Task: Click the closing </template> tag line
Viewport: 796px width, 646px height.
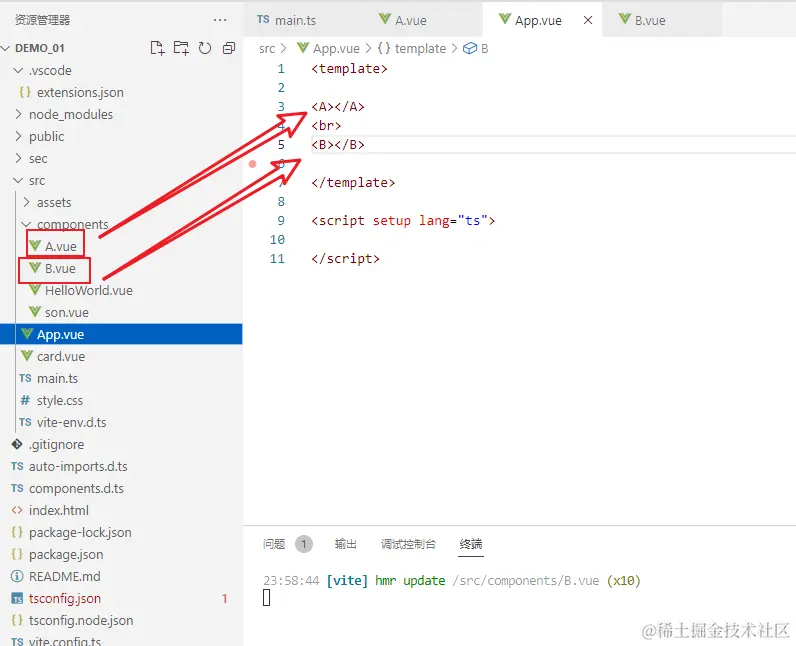Action: (x=353, y=183)
